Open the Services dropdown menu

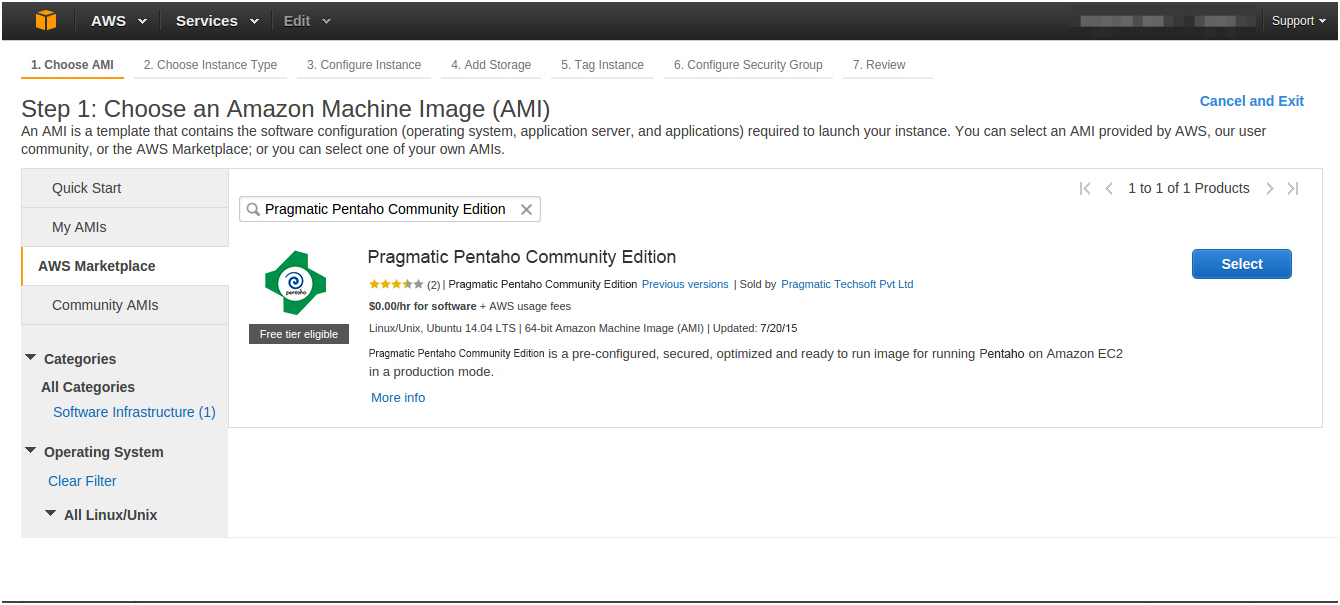[x=217, y=21]
